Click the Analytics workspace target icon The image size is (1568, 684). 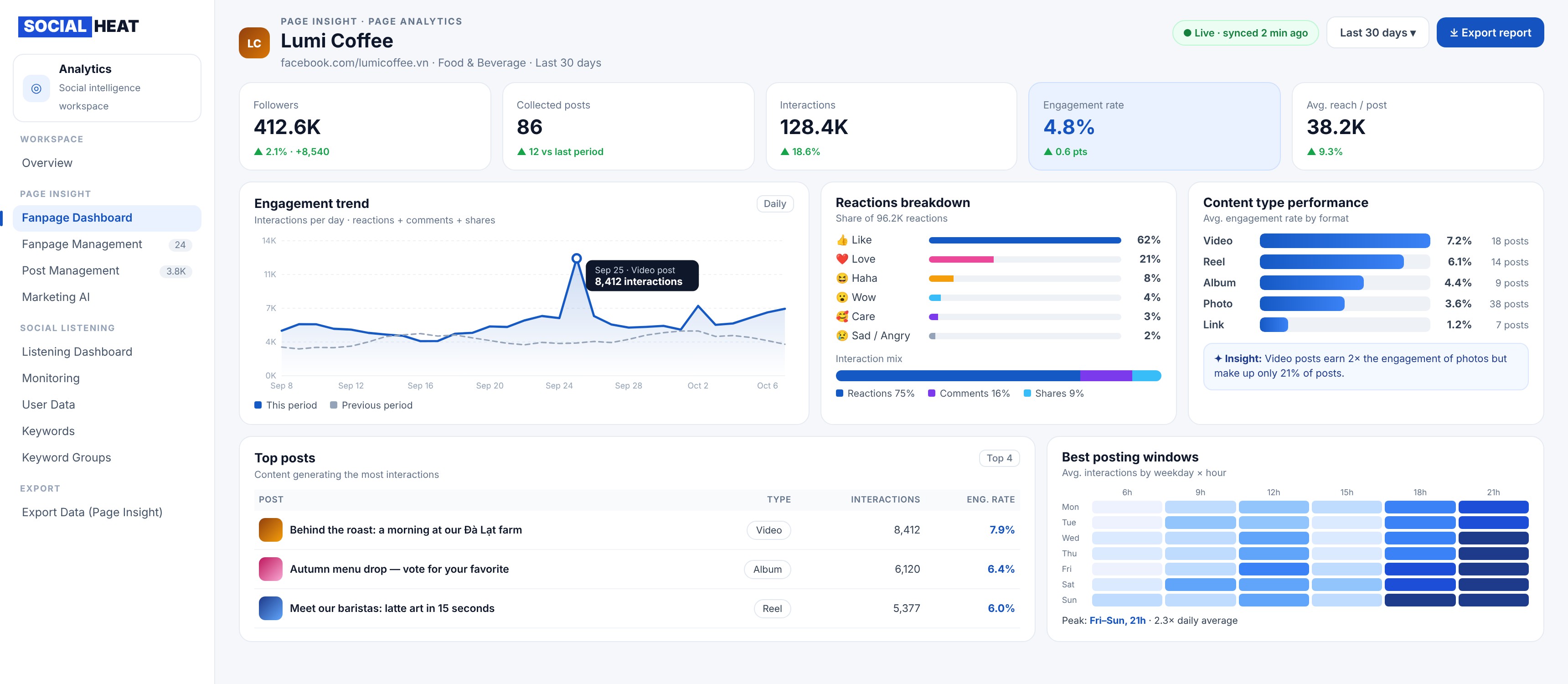(36, 88)
